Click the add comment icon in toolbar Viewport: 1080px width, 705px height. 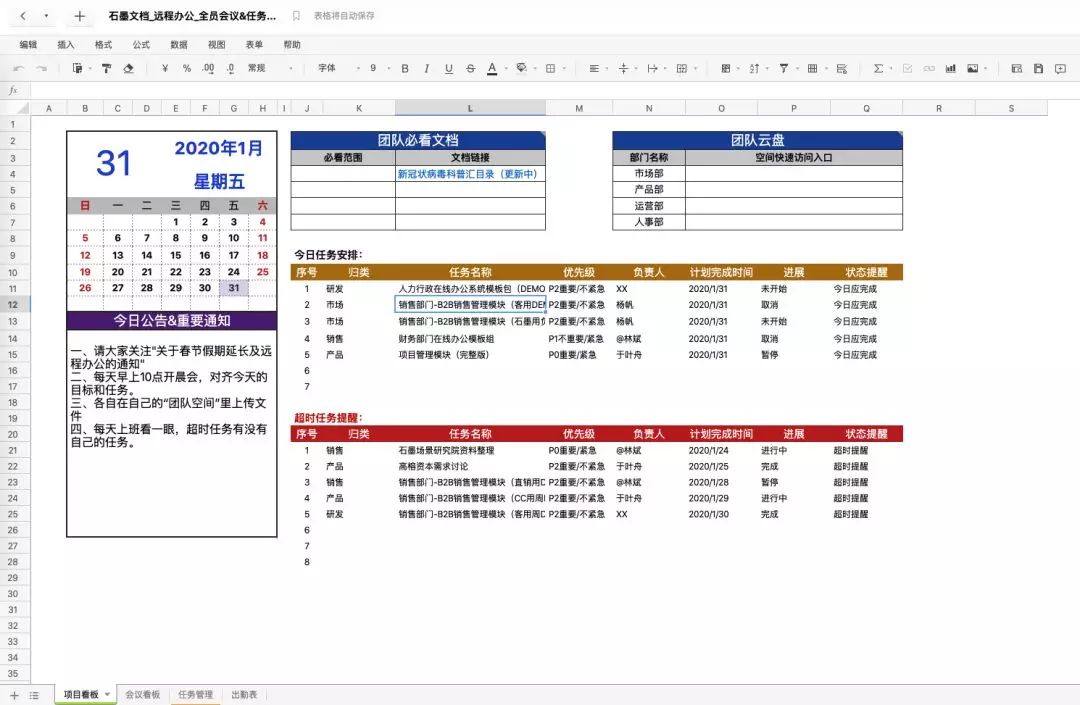[x=1060, y=69]
